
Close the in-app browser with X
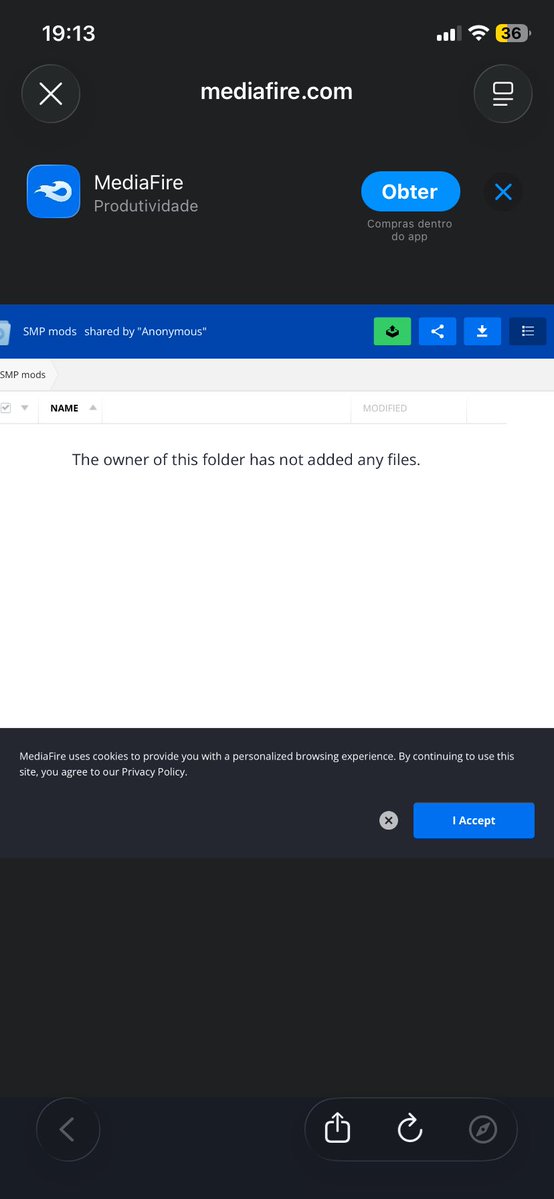pyautogui.click(x=51, y=93)
